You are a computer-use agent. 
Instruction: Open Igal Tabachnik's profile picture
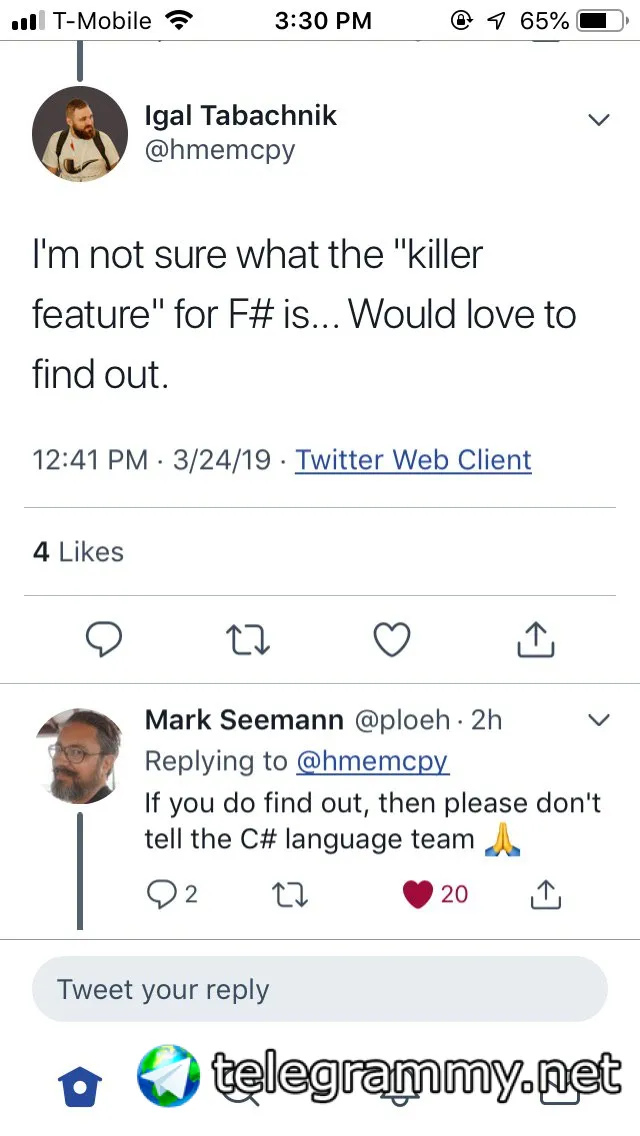[x=79, y=134]
